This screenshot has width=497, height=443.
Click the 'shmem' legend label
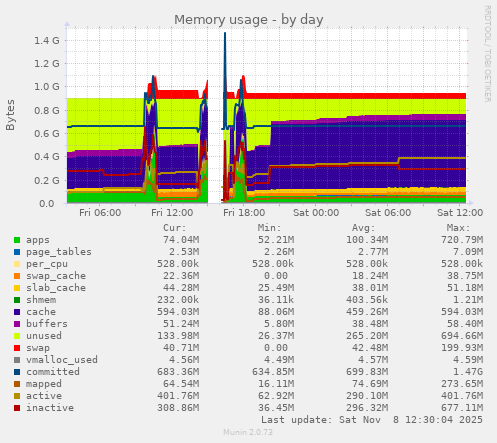[x=41, y=300]
